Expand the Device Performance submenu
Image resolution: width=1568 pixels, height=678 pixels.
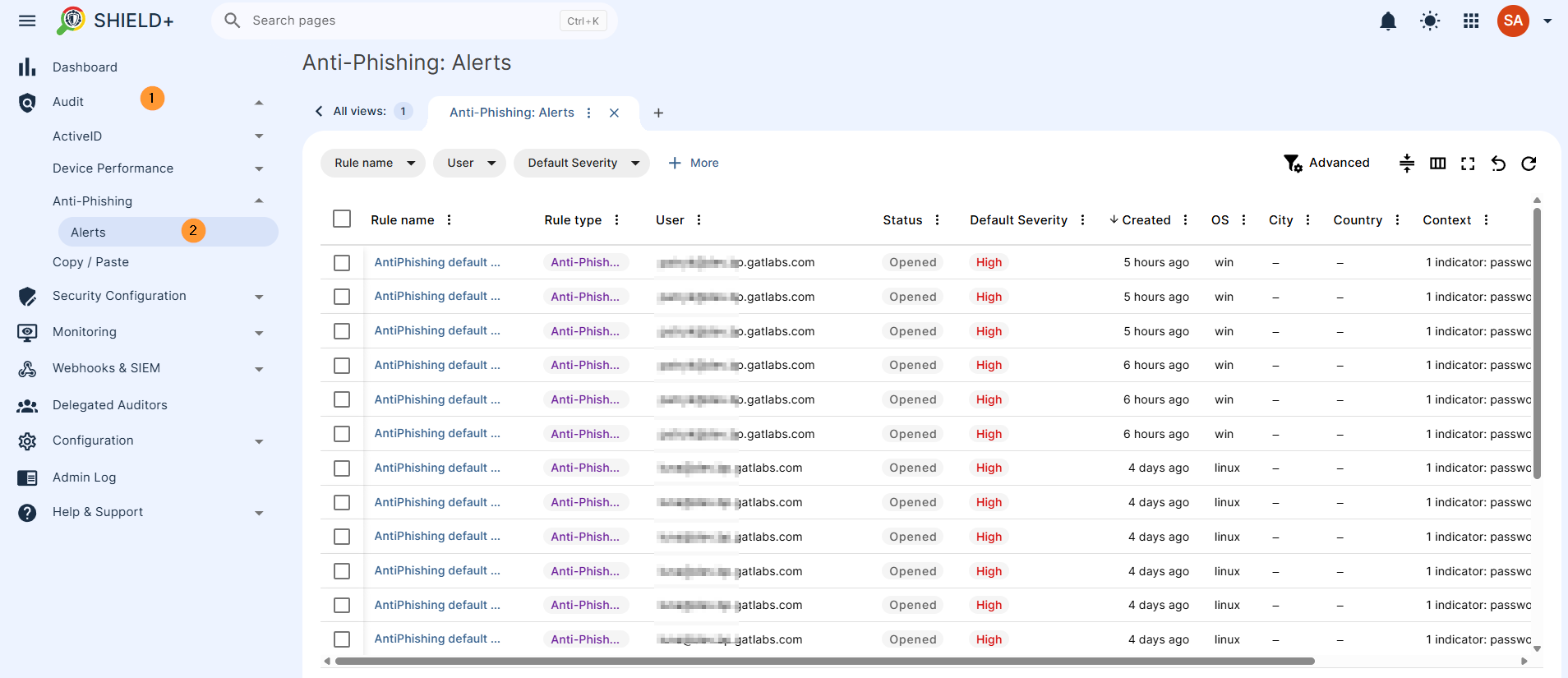(259, 168)
